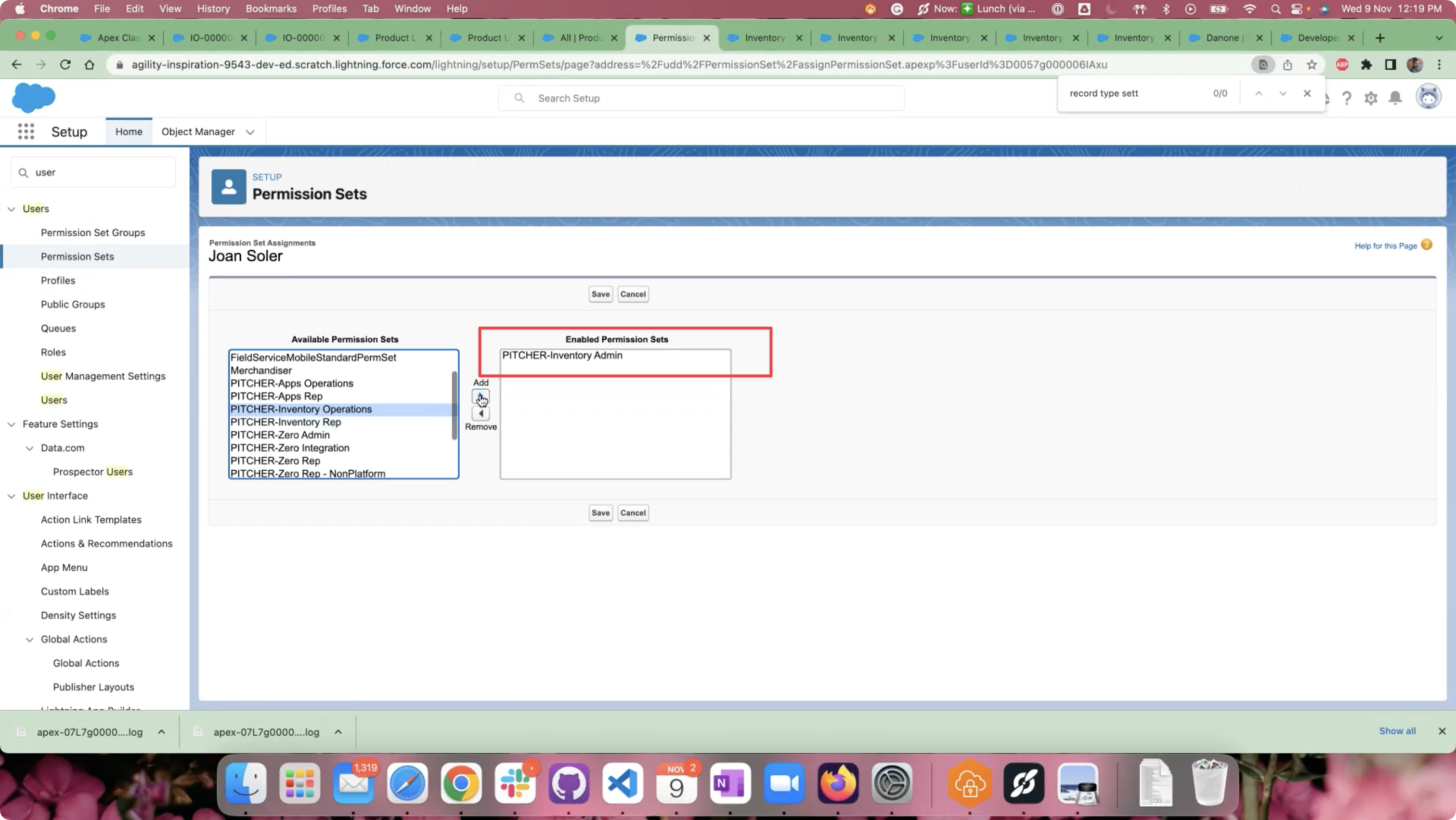Switch to the Home tab

129,131
